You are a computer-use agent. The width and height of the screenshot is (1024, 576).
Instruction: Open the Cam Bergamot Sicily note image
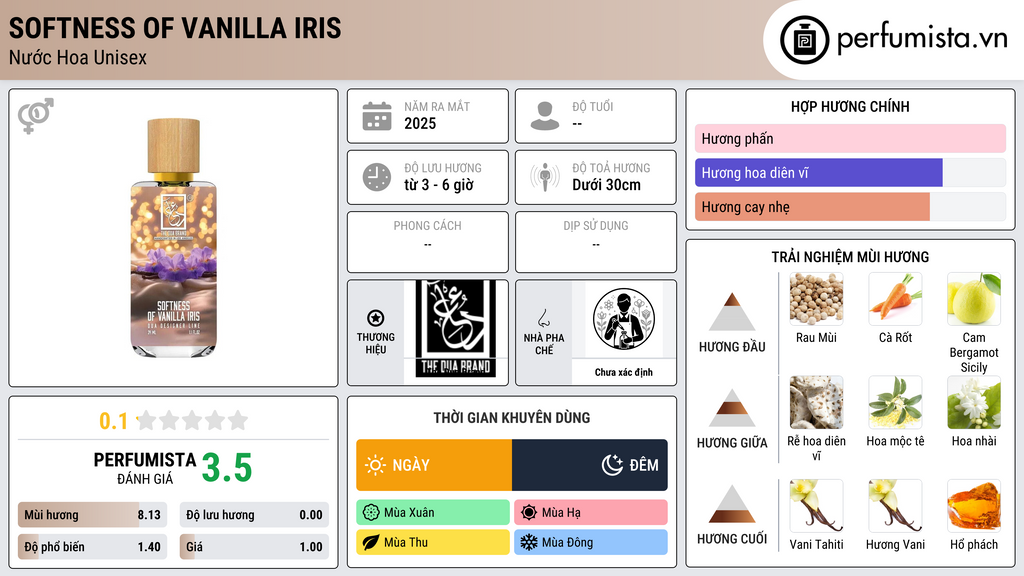coord(974,299)
